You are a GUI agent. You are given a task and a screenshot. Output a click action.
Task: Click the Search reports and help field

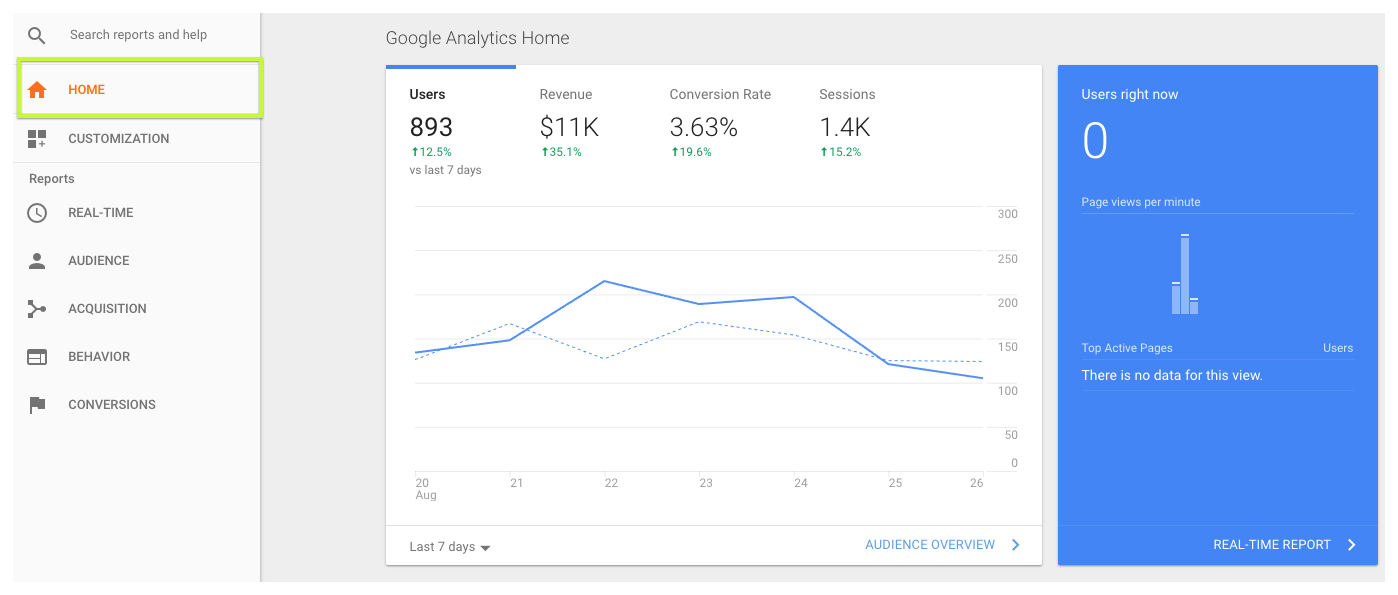click(138, 34)
